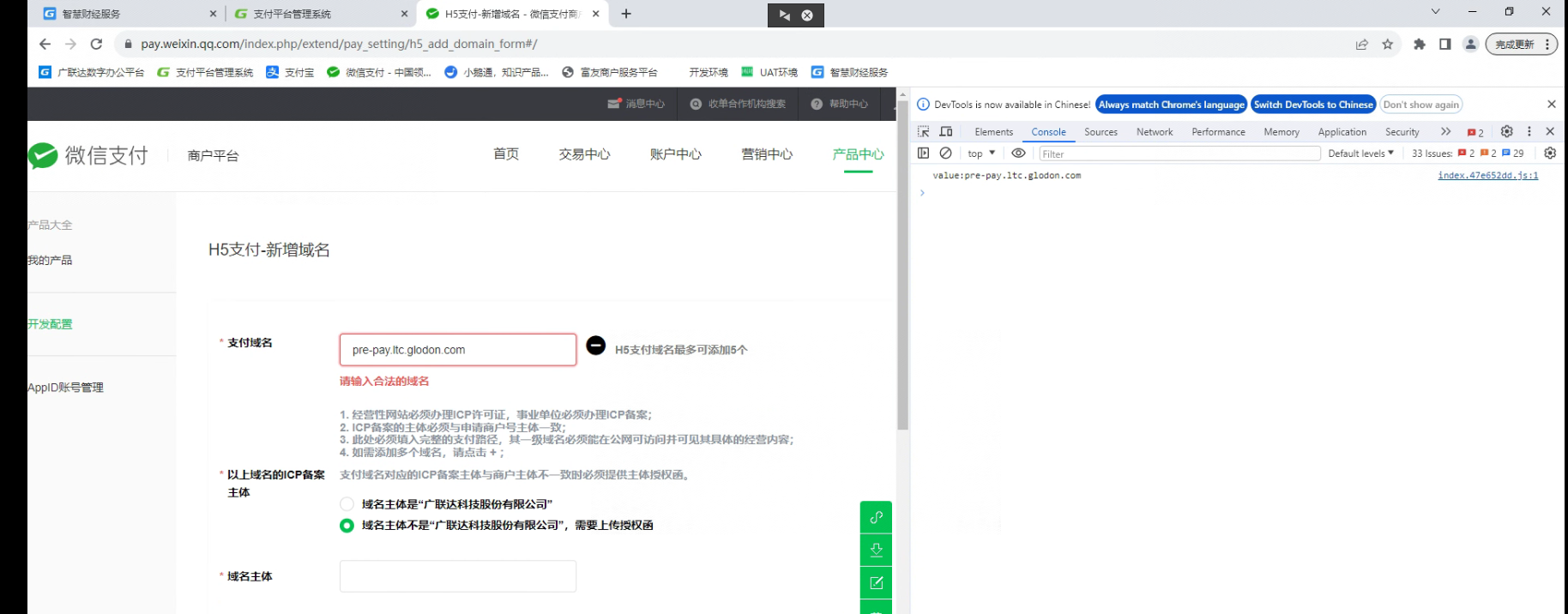This screenshot has height=614, width=1568.
Task: Click the red error badge showing 2
Action: 1475,132
